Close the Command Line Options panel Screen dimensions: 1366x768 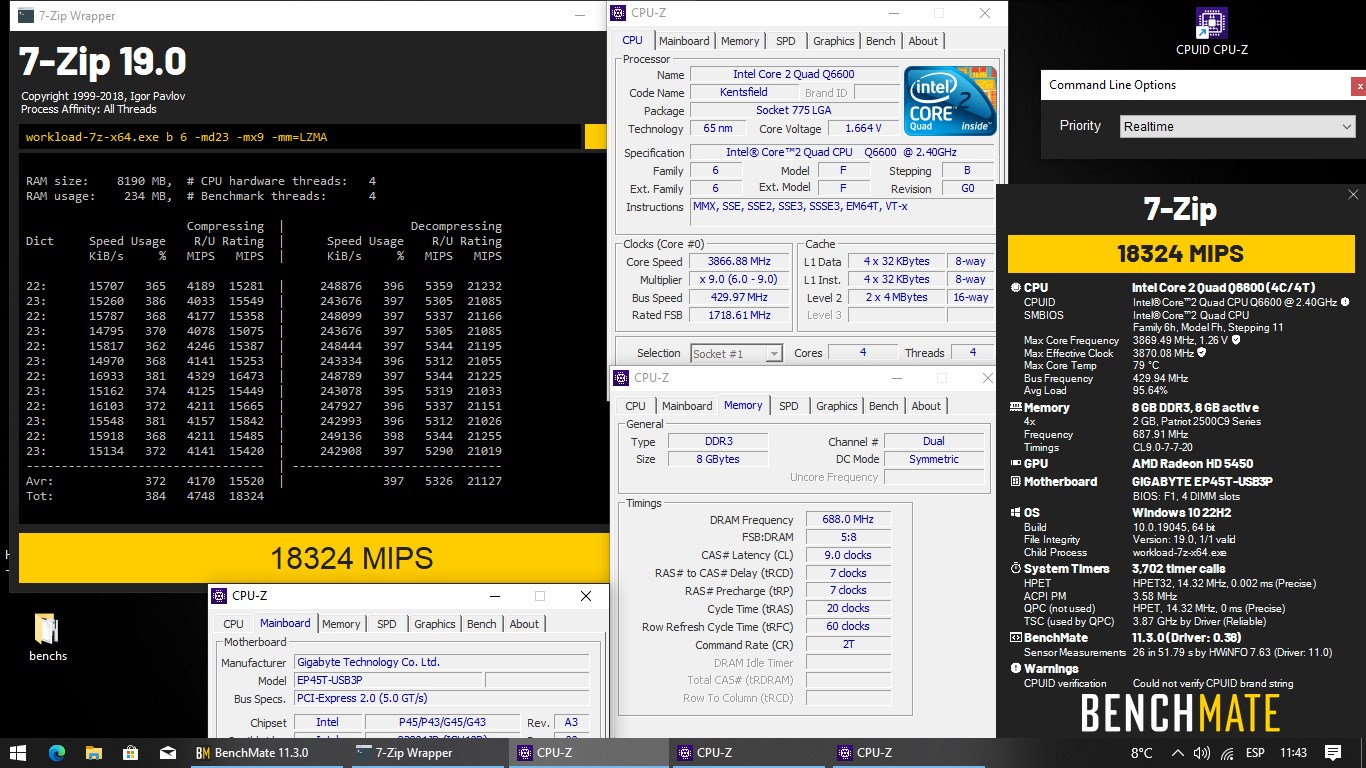(1358, 88)
